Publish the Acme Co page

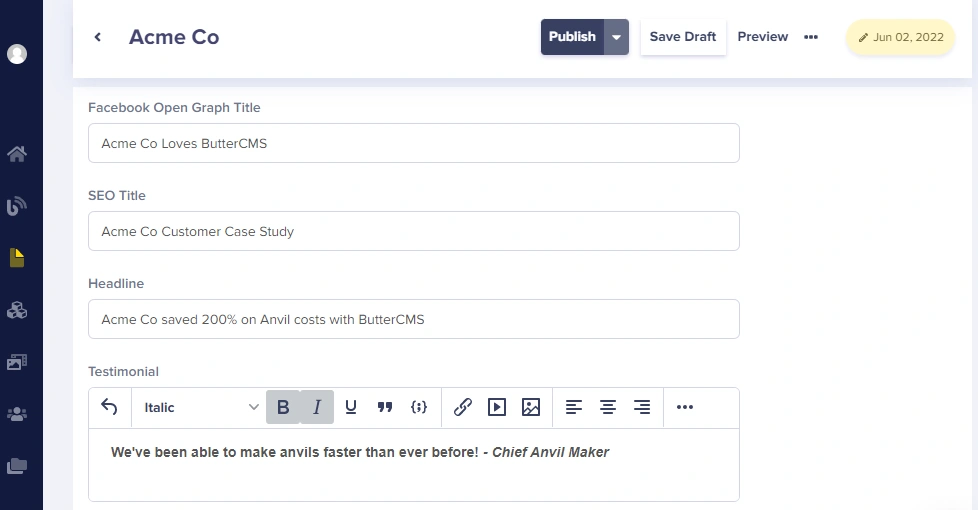[572, 37]
